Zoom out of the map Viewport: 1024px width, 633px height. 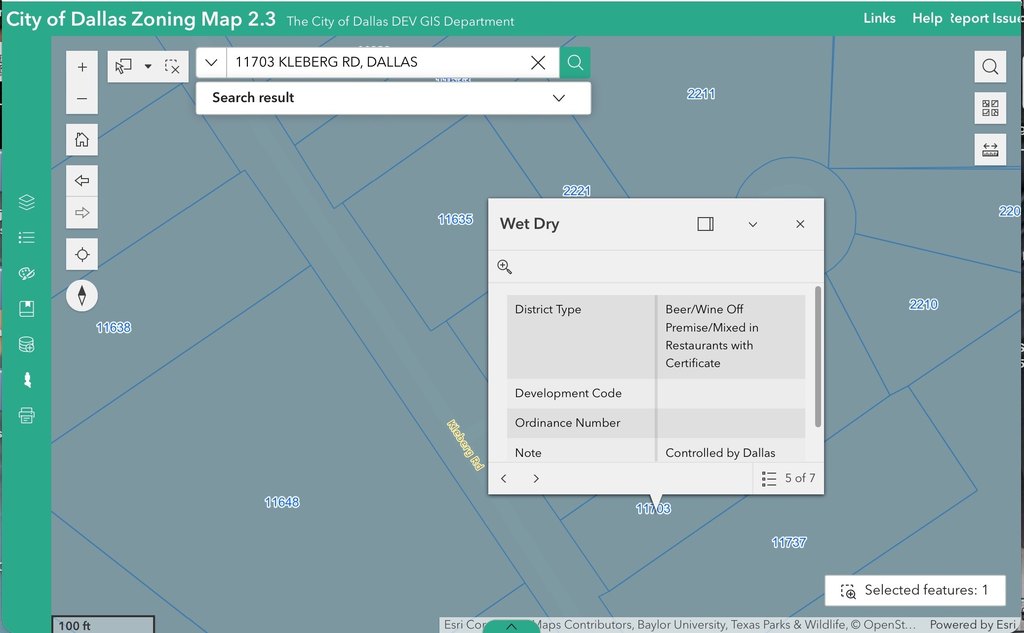pos(82,99)
